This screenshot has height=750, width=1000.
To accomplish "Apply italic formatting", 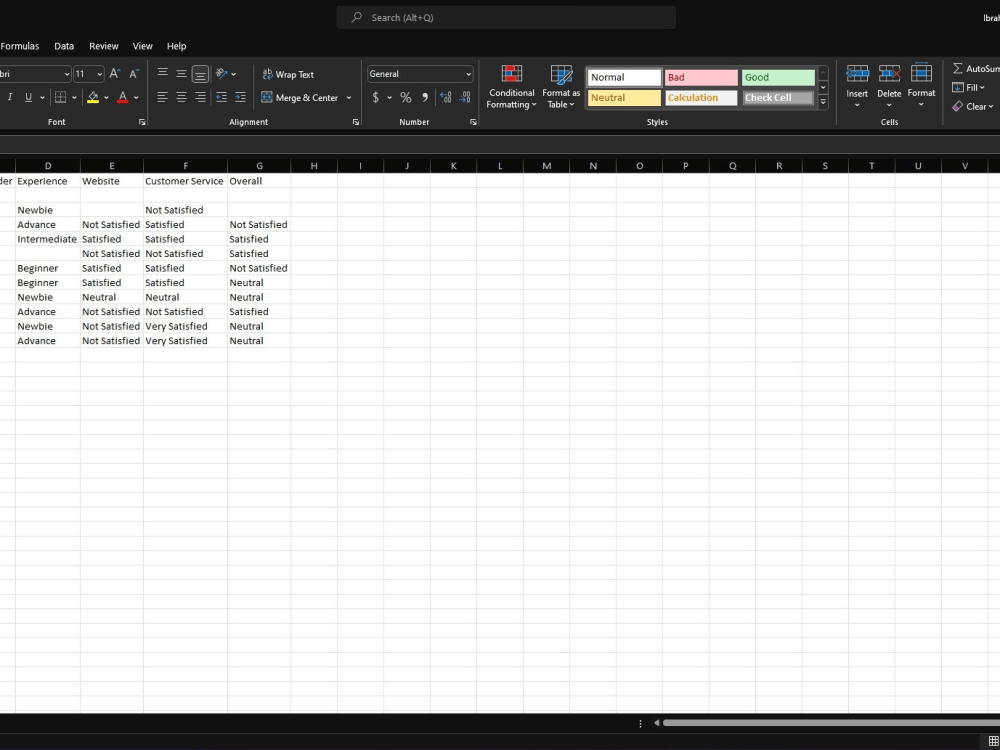I will (x=10, y=97).
